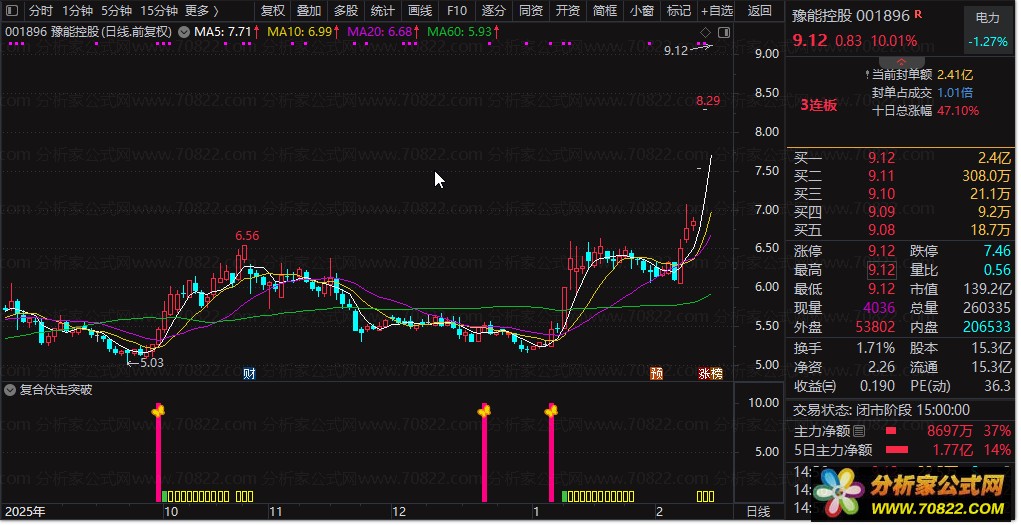Select the 5分钟 period tab

pos(116,10)
